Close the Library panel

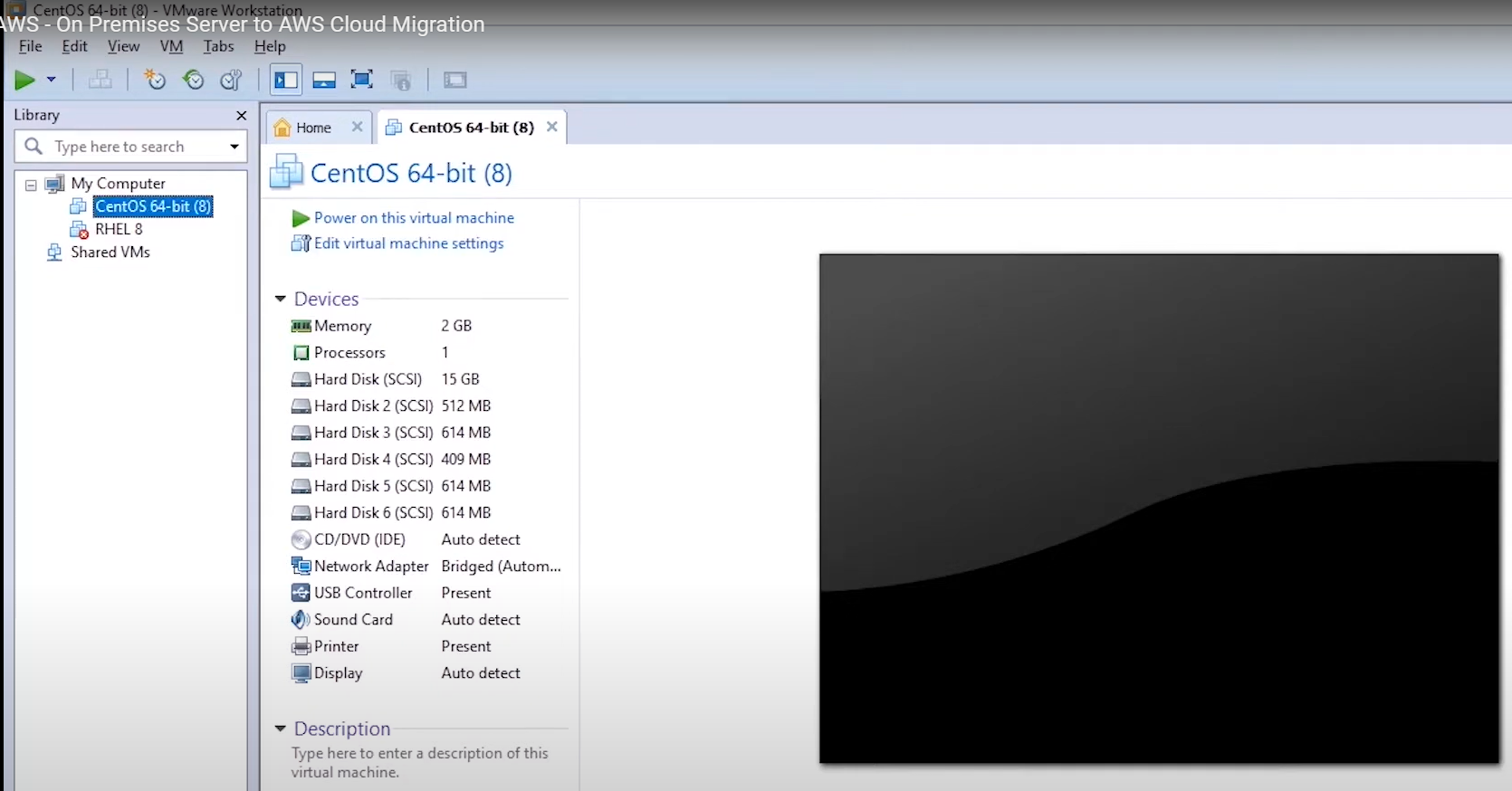(241, 116)
